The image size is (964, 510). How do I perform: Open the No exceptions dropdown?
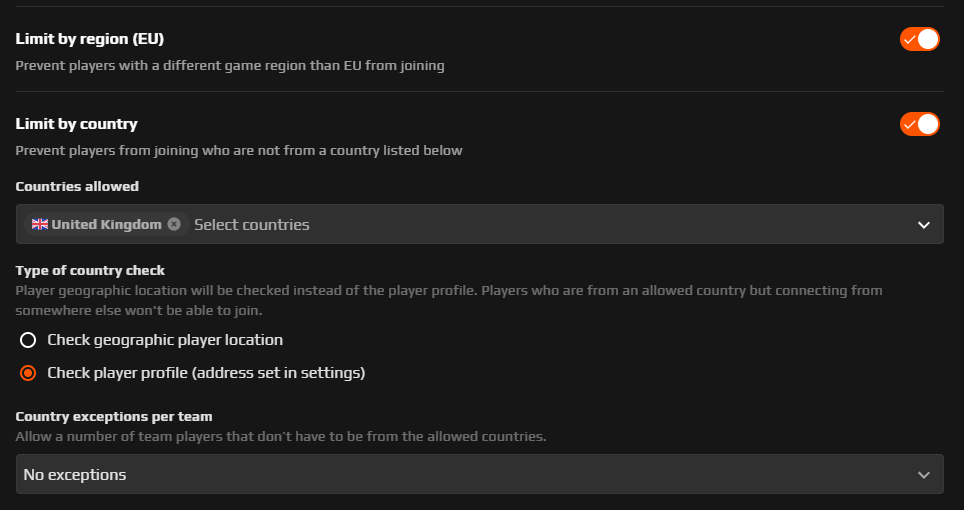click(480, 474)
